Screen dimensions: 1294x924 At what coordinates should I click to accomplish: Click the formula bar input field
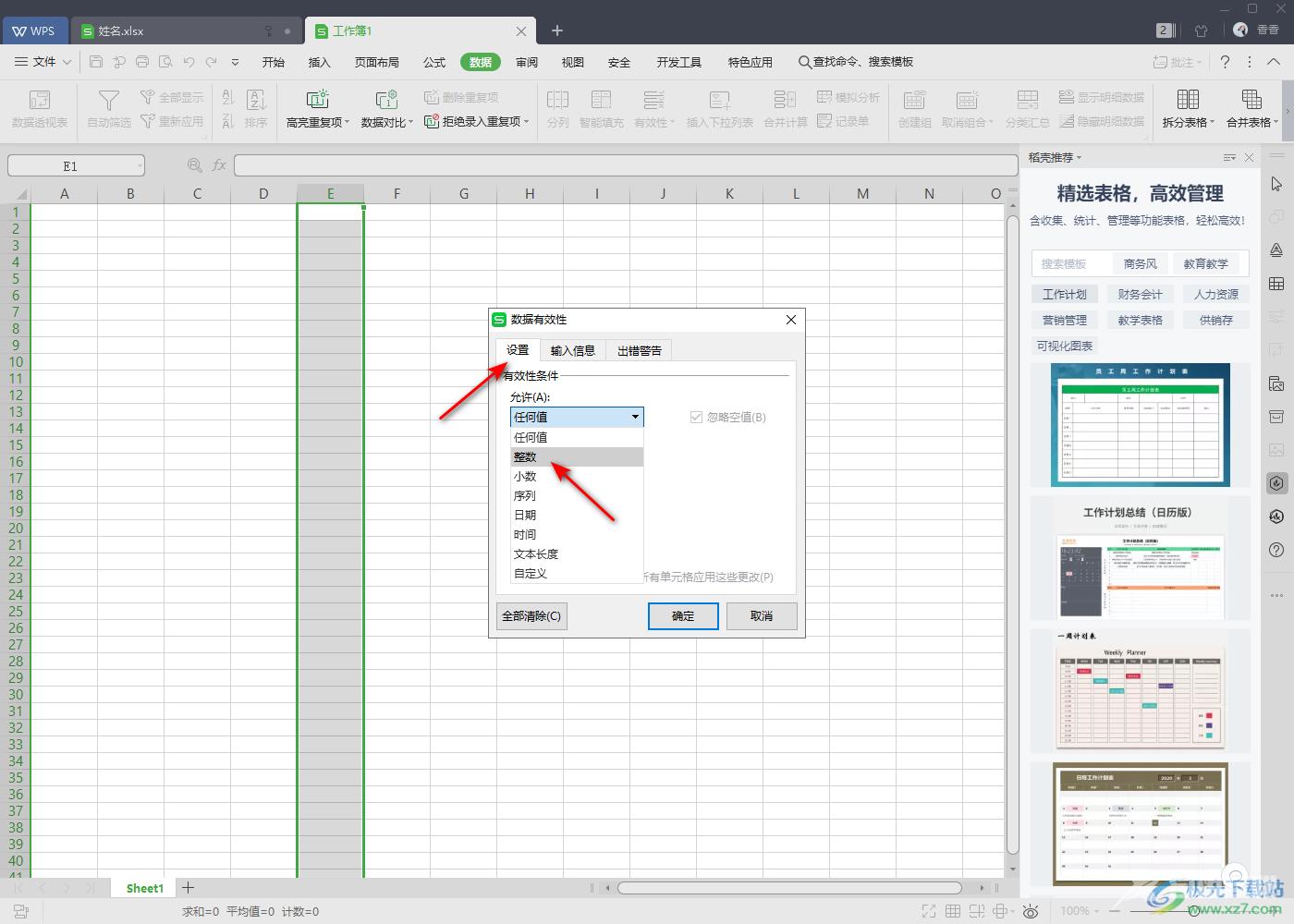[x=626, y=165]
